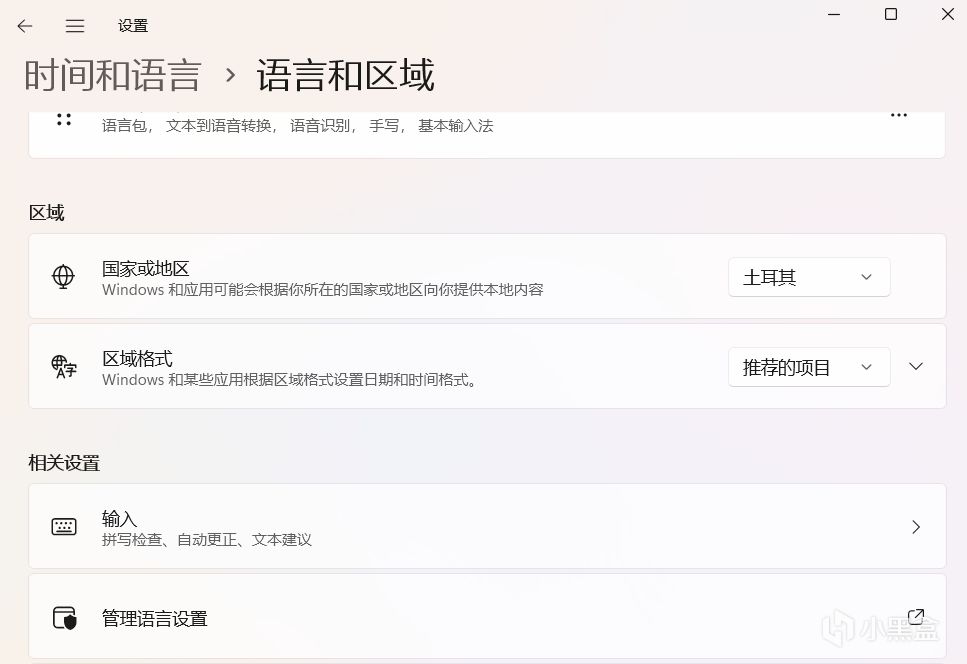
Task: Maximize the 设置 window
Action: (891, 14)
